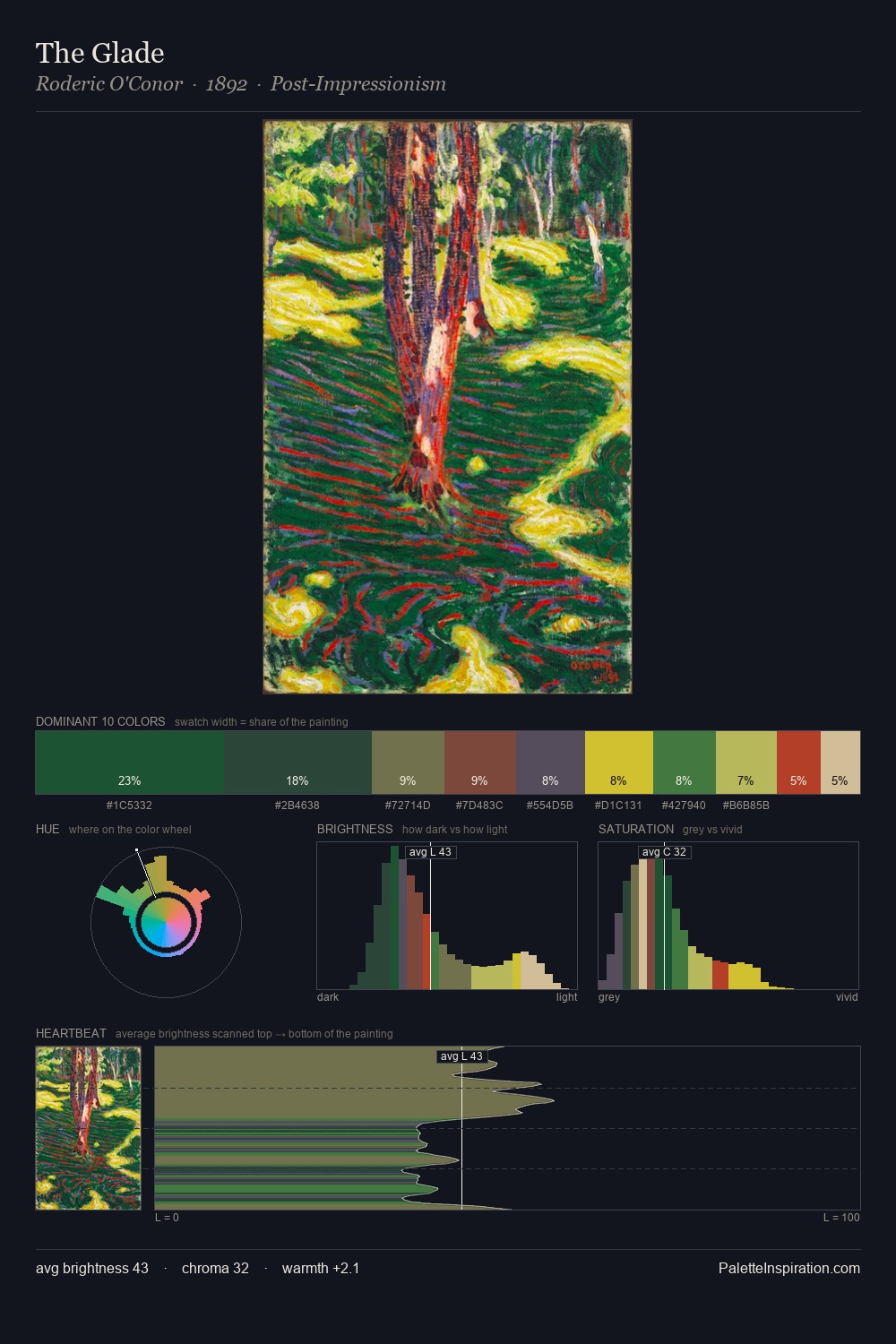Screen dimensions: 896x1344
Task: Click the brightness histogram chart
Action: tap(447, 916)
